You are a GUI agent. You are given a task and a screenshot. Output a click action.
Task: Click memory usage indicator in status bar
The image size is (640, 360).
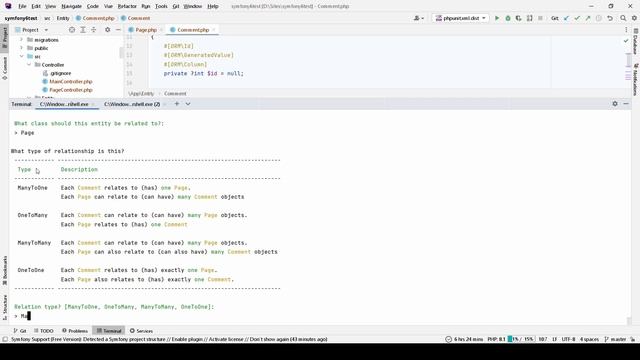[x=521, y=339]
